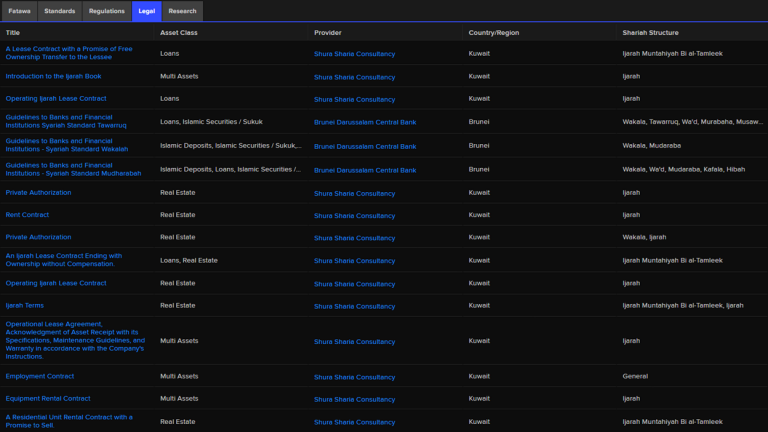Screen dimensions: 768x432
Task: Open Operating Ijarah Lease Contract in Real Estate row
Action: [56, 283]
